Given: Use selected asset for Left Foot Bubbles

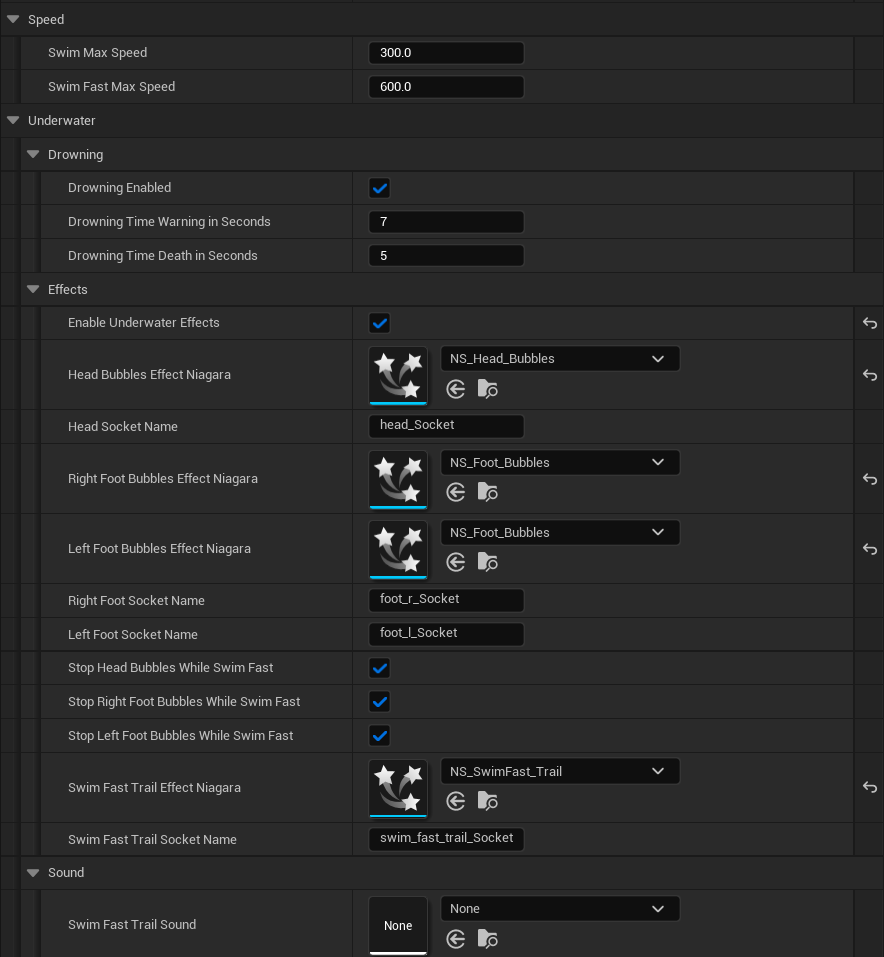Looking at the screenshot, I should pos(456,561).
